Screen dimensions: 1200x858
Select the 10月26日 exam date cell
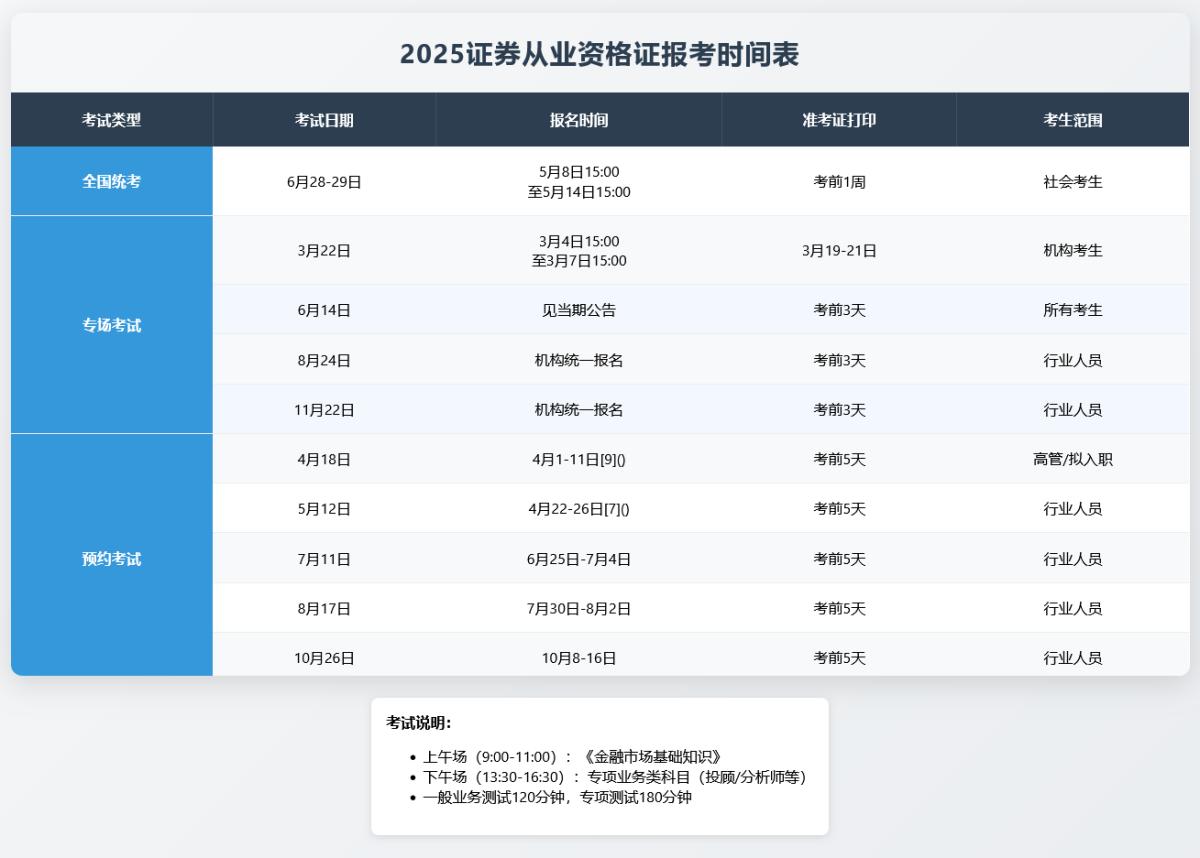pyautogui.click(x=322, y=657)
